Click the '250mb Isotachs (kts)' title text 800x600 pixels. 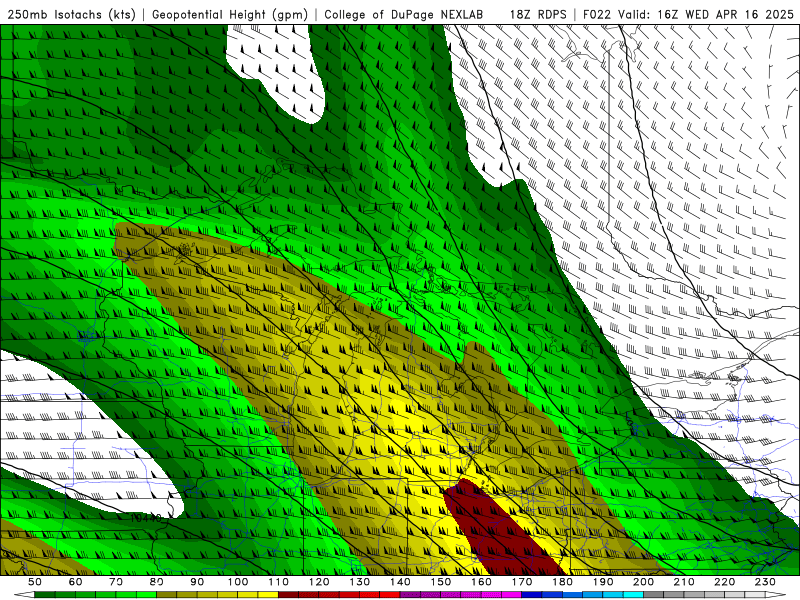(71, 14)
